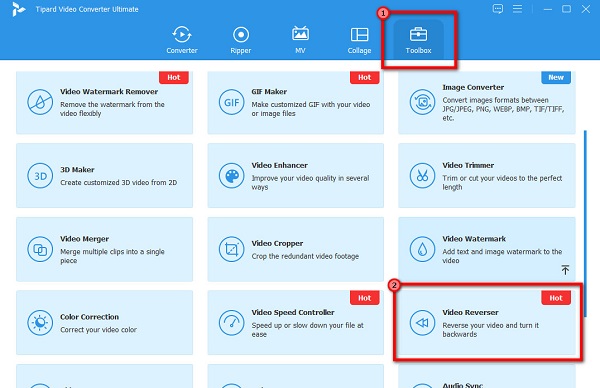This screenshot has width=600, height=388.
Task: Open Video Merger title
Action: [x=85, y=239]
